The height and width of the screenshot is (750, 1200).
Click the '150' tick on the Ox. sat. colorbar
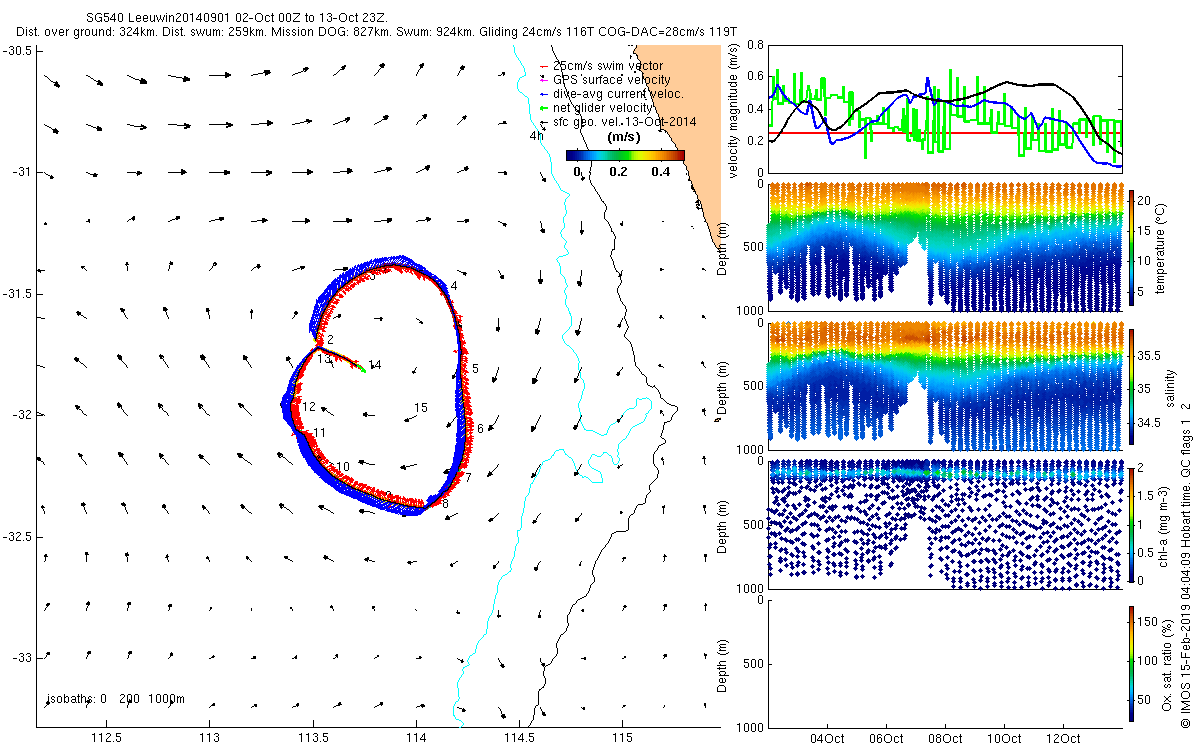[1149, 623]
